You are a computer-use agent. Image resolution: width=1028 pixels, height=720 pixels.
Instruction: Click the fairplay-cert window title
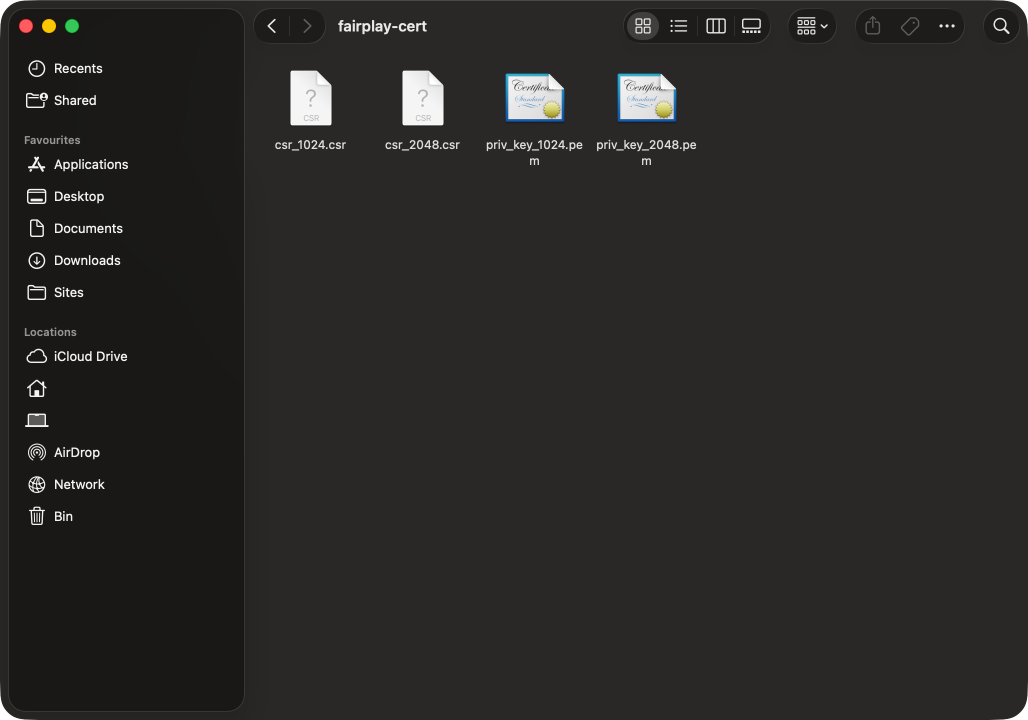click(382, 26)
